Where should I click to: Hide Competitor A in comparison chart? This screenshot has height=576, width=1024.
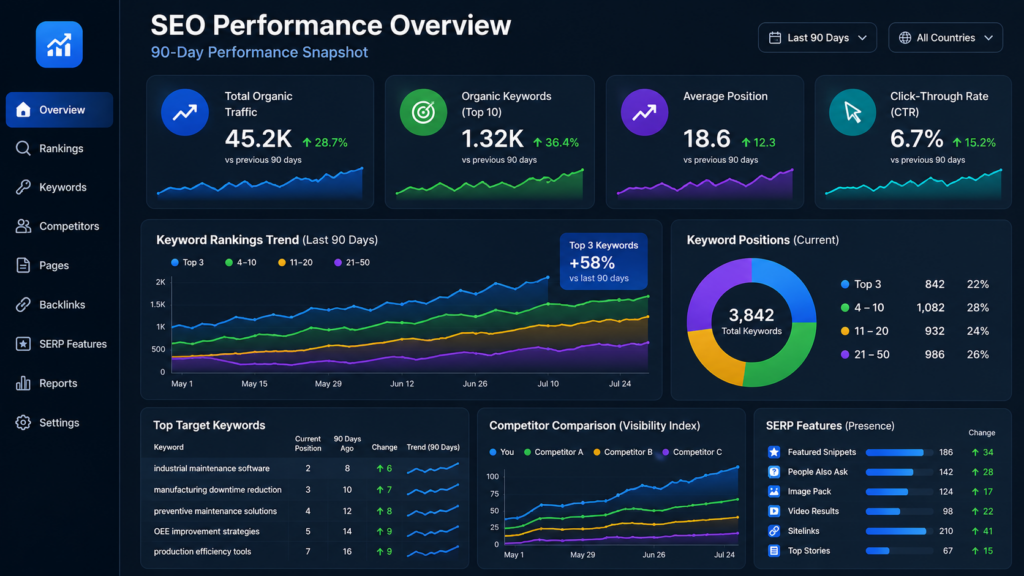tap(553, 452)
